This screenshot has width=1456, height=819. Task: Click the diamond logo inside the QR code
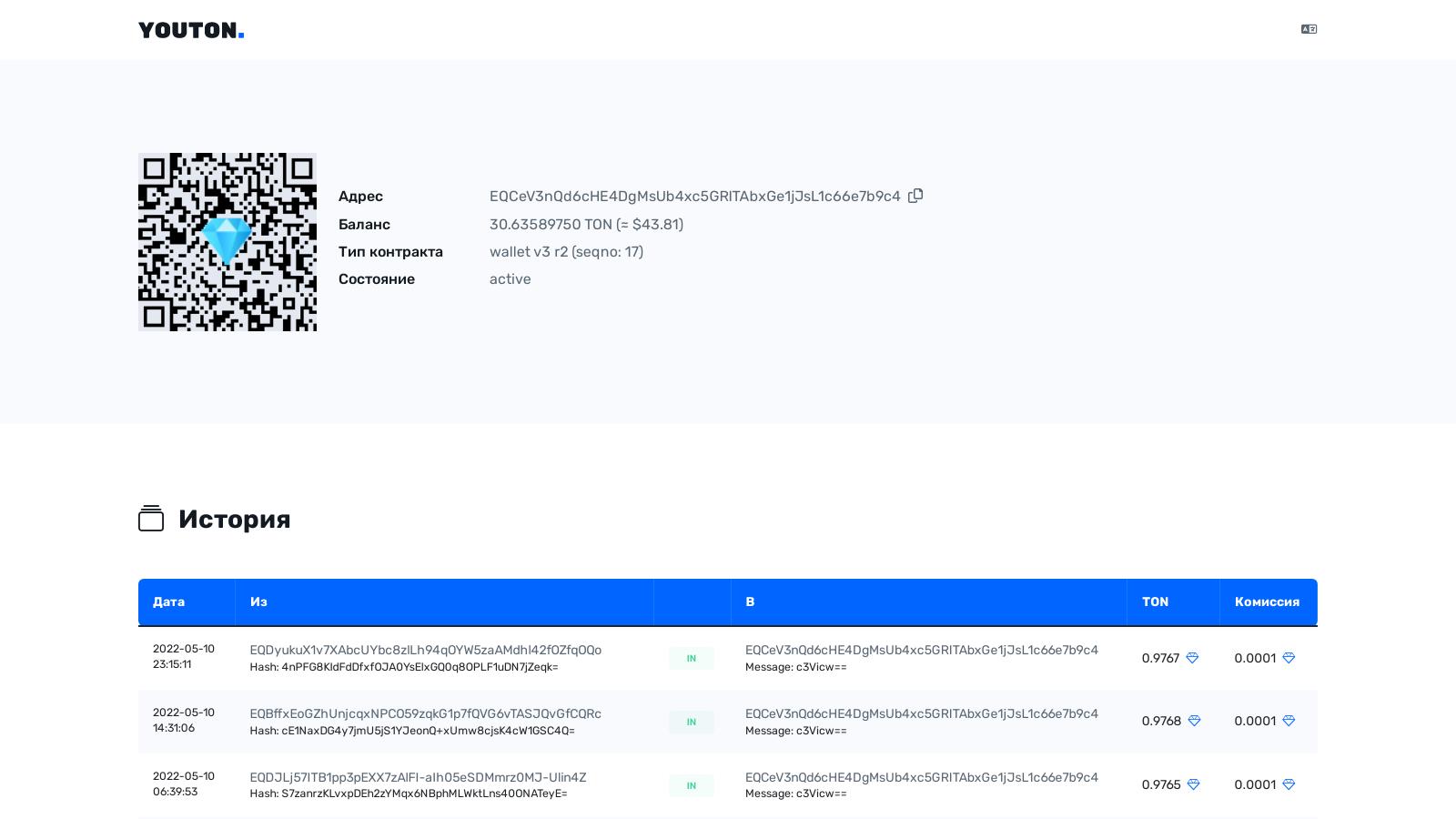point(227,240)
